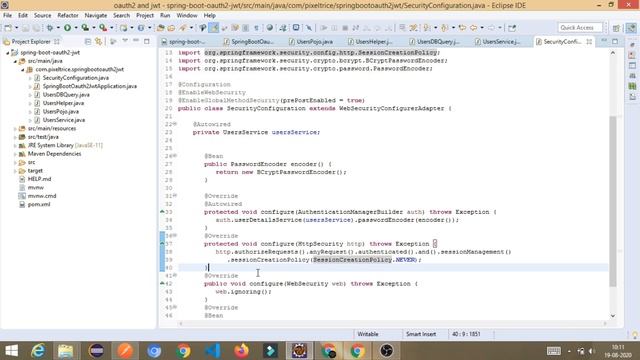
Task: Click the Debug bug icon in toolbar
Action: (x=50, y=28)
